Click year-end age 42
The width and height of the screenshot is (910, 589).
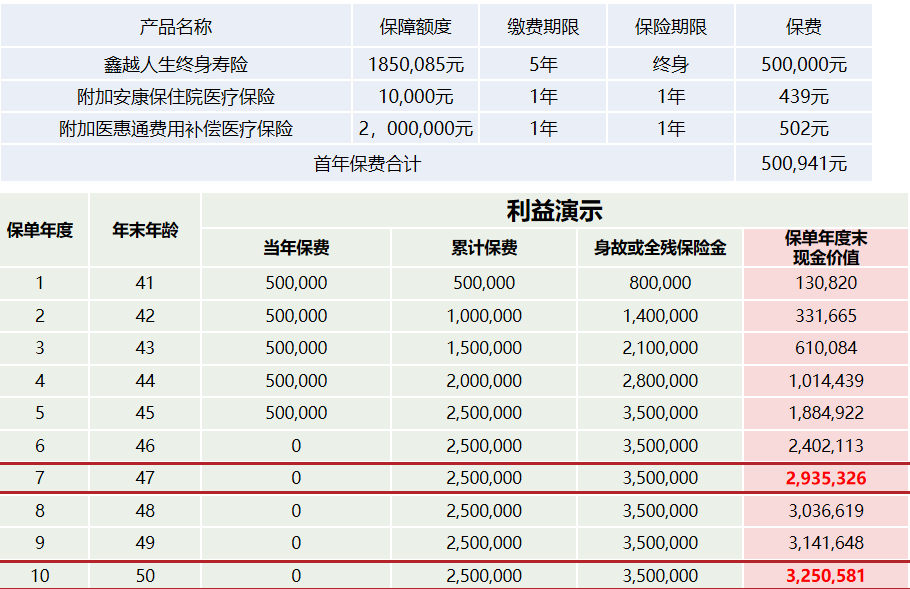(145, 316)
